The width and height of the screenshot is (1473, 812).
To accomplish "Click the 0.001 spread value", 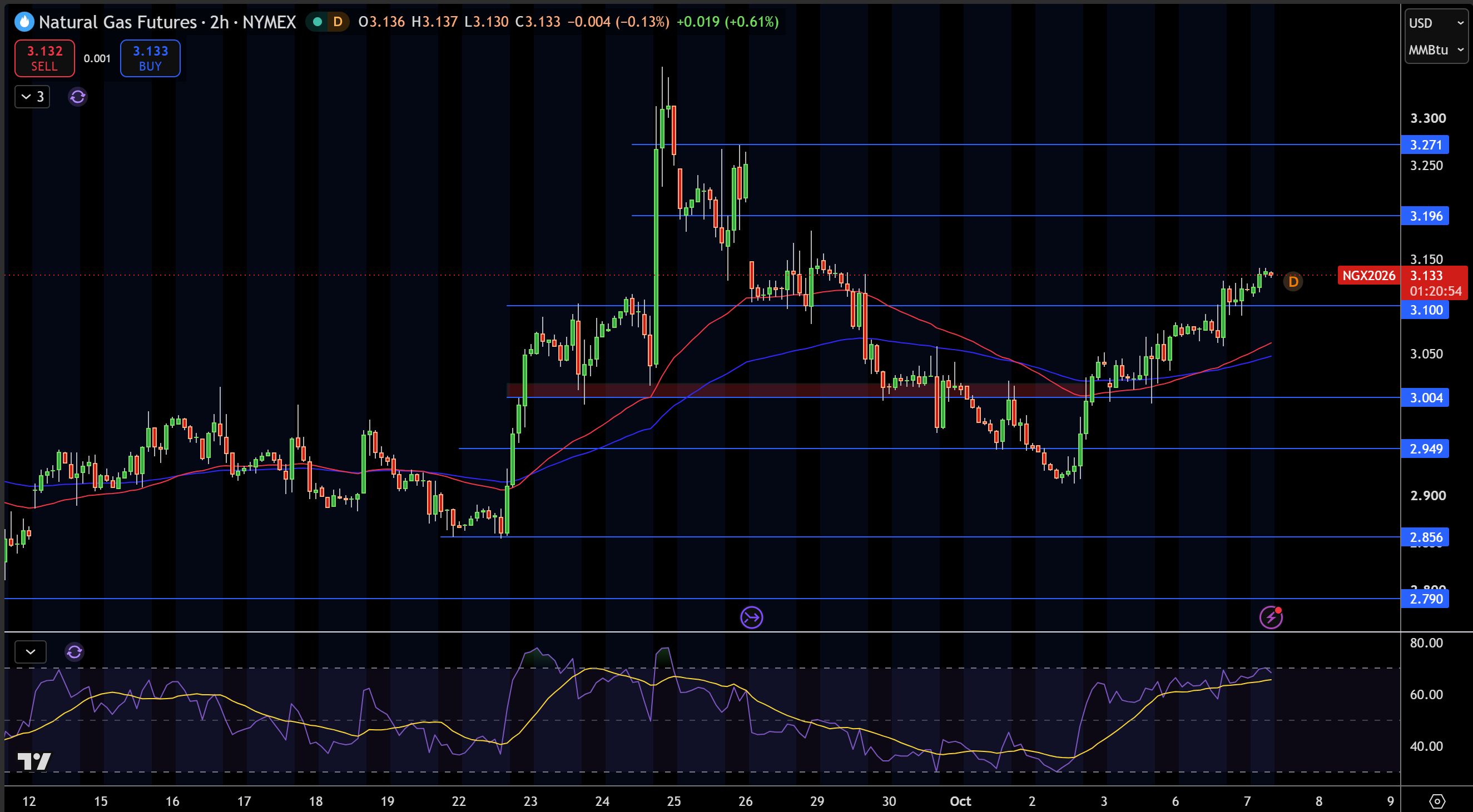I will [97, 58].
